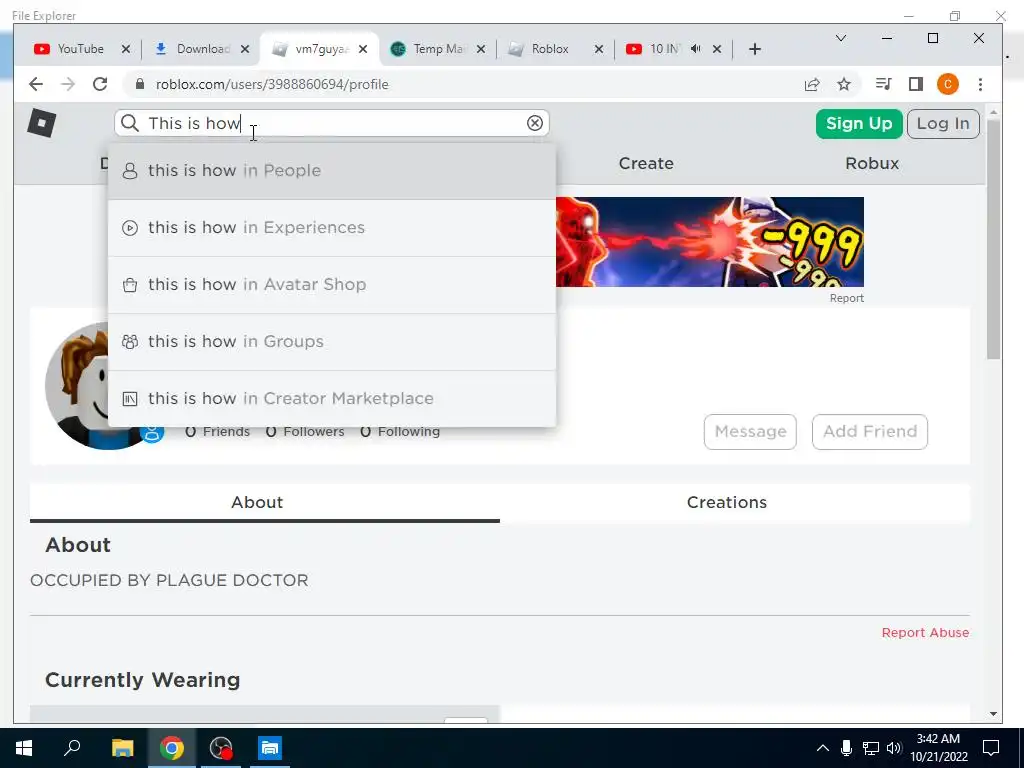
Task: Mute the 10 IN tab audio icon
Action: [696, 49]
